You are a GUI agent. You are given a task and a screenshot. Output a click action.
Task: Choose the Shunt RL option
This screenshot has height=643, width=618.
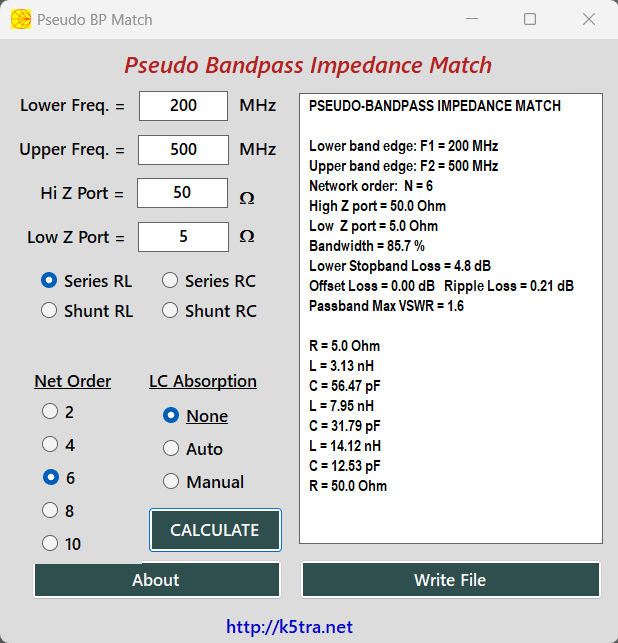pos(49,311)
